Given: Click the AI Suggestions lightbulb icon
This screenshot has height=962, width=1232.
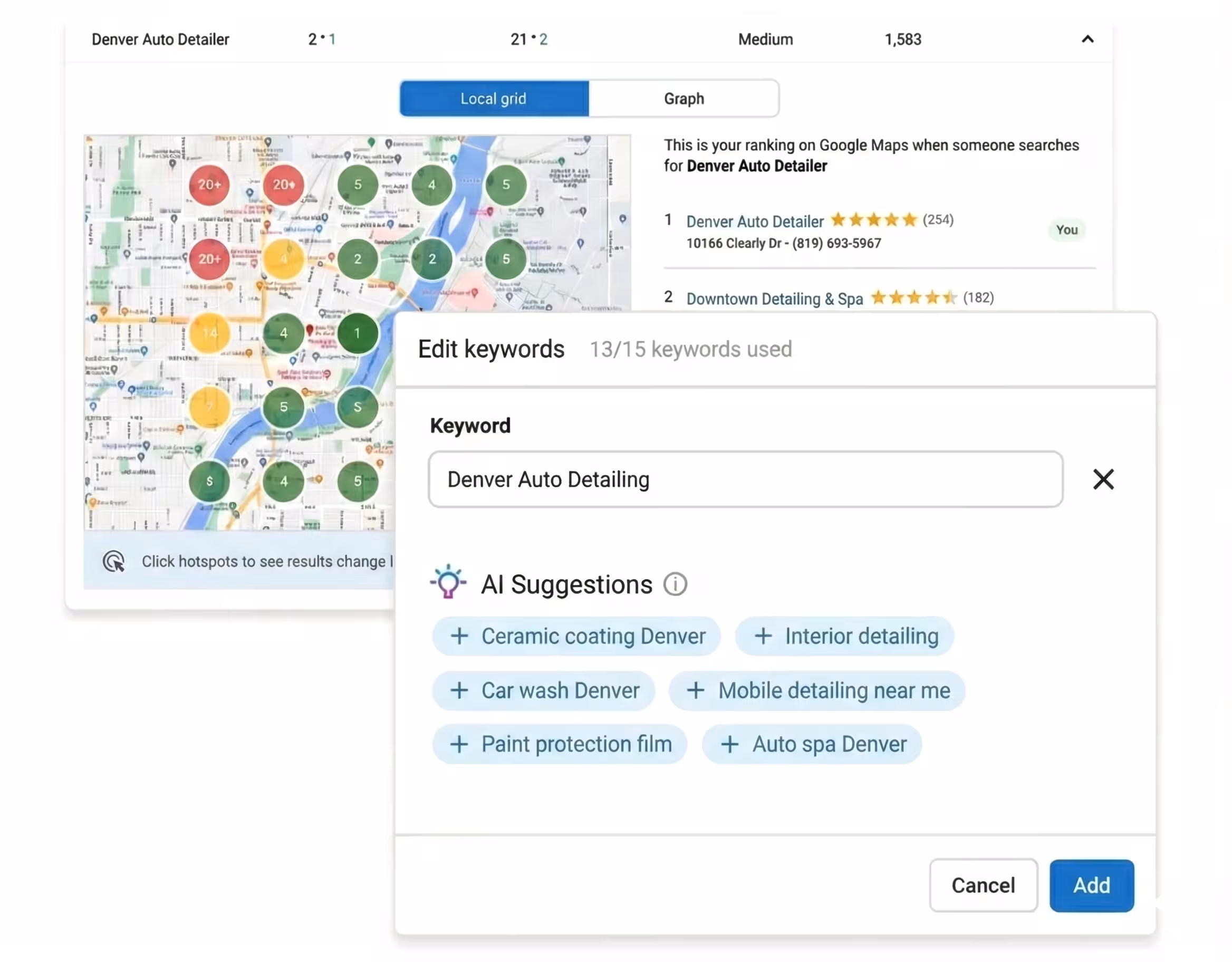Looking at the screenshot, I should click(448, 582).
